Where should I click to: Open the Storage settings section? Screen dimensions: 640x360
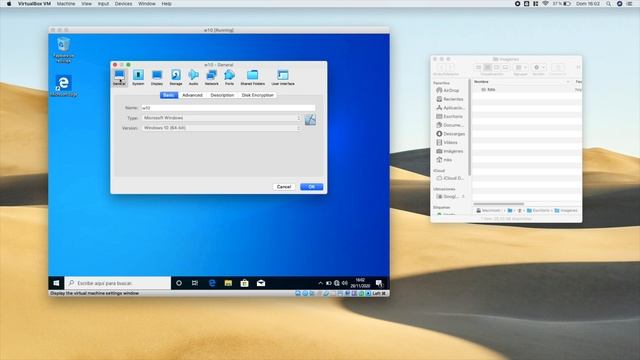pyautogui.click(x=176, y=77)
